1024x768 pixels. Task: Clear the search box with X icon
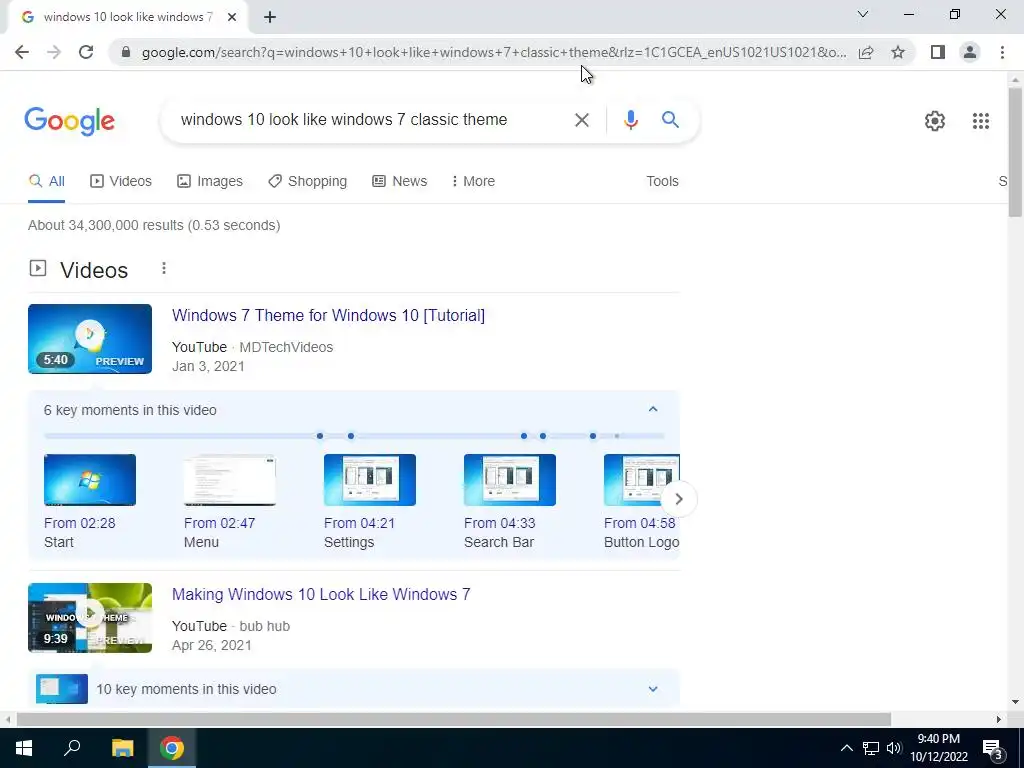(x=581, y=120)
